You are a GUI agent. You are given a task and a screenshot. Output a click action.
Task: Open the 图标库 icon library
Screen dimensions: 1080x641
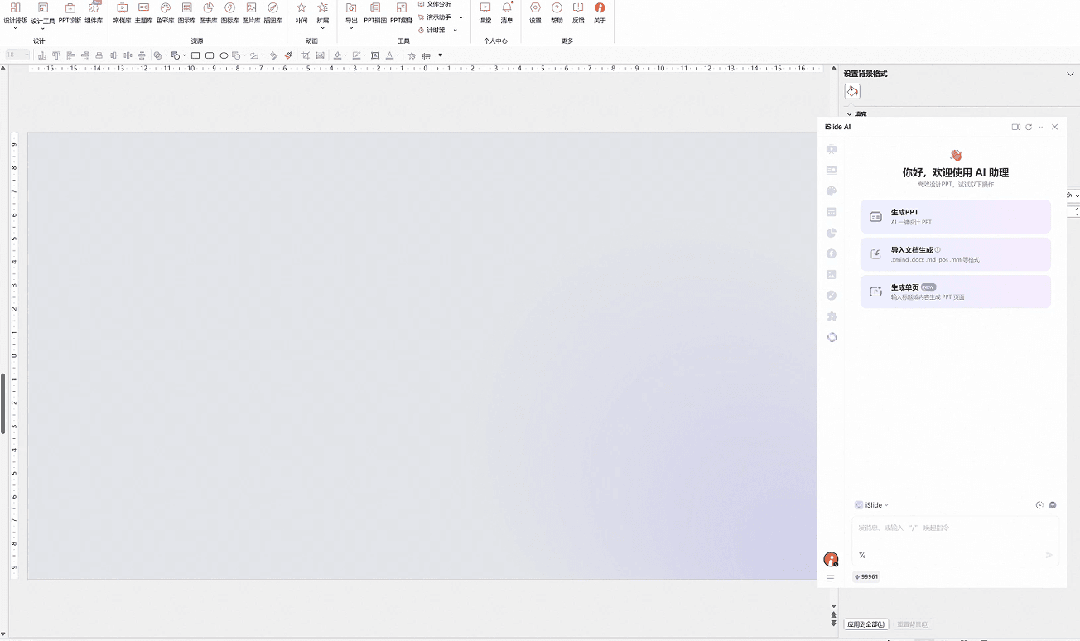(x=230, y=12)
